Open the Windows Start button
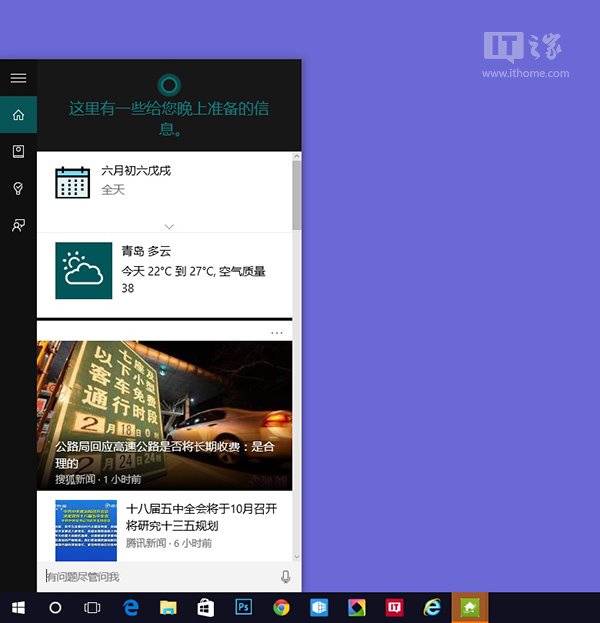 click(18, 607)
